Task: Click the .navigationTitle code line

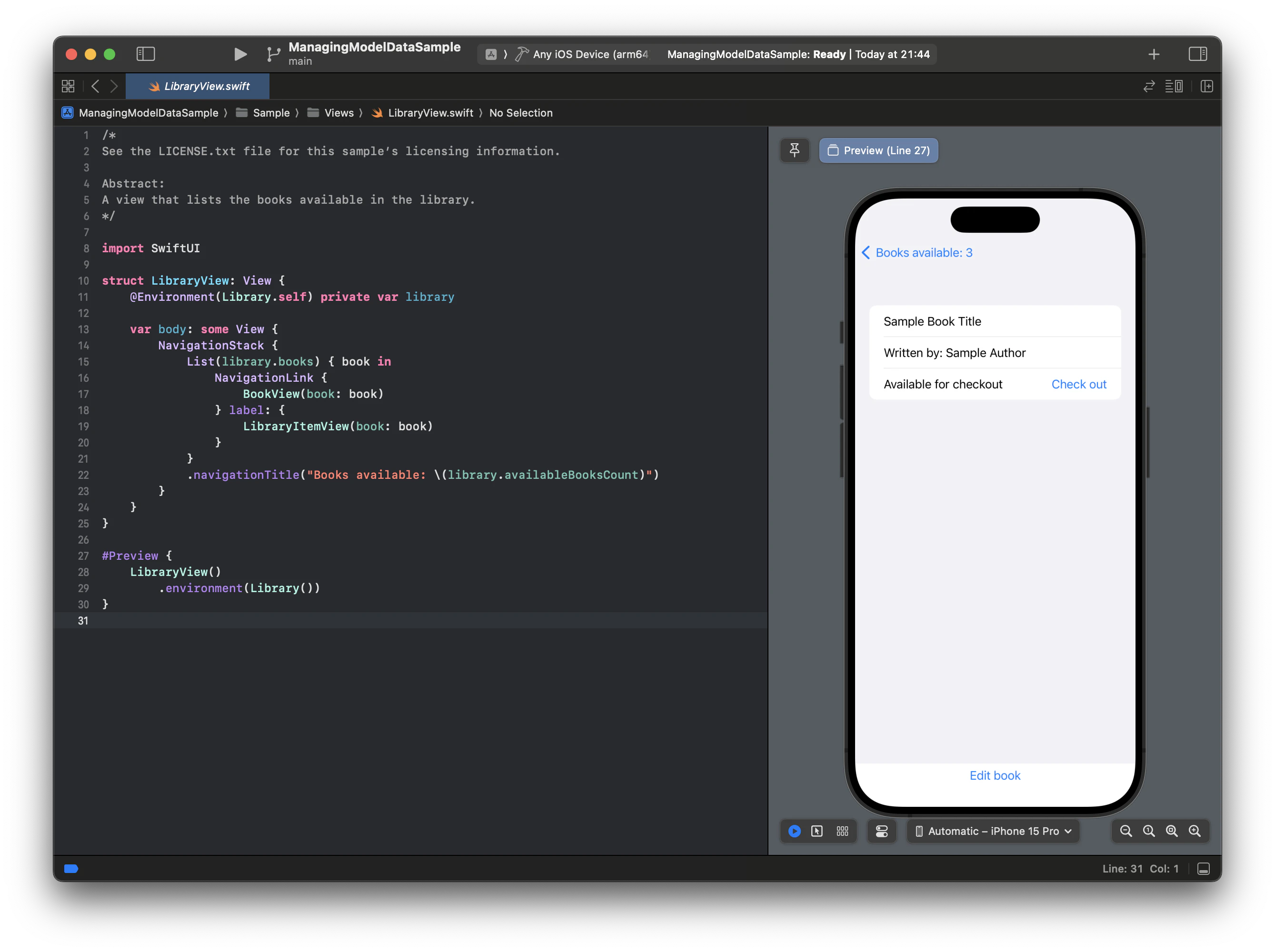Action: click(423, 475)
